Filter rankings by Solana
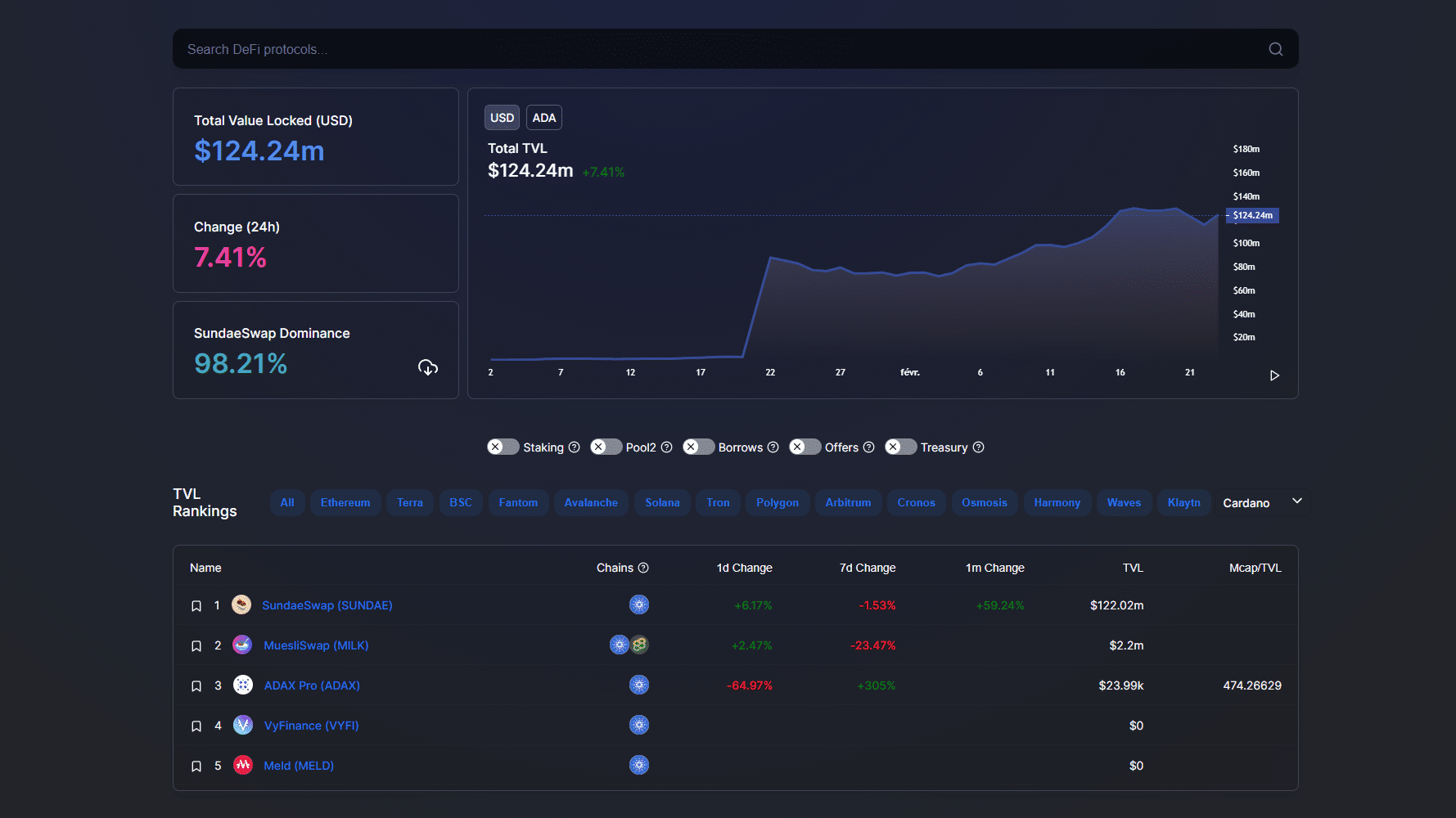This screenshot has width=1456, height=818. [x=662, y=502]
